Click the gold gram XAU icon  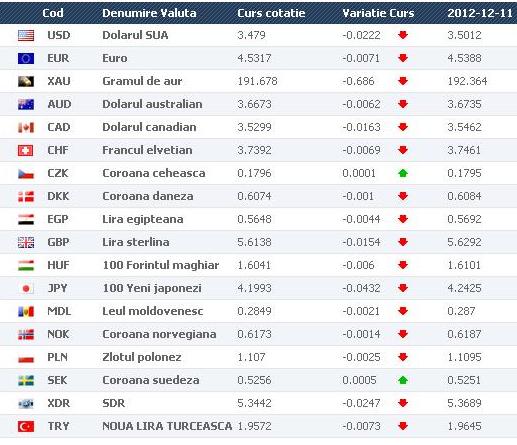click(26, 81)
